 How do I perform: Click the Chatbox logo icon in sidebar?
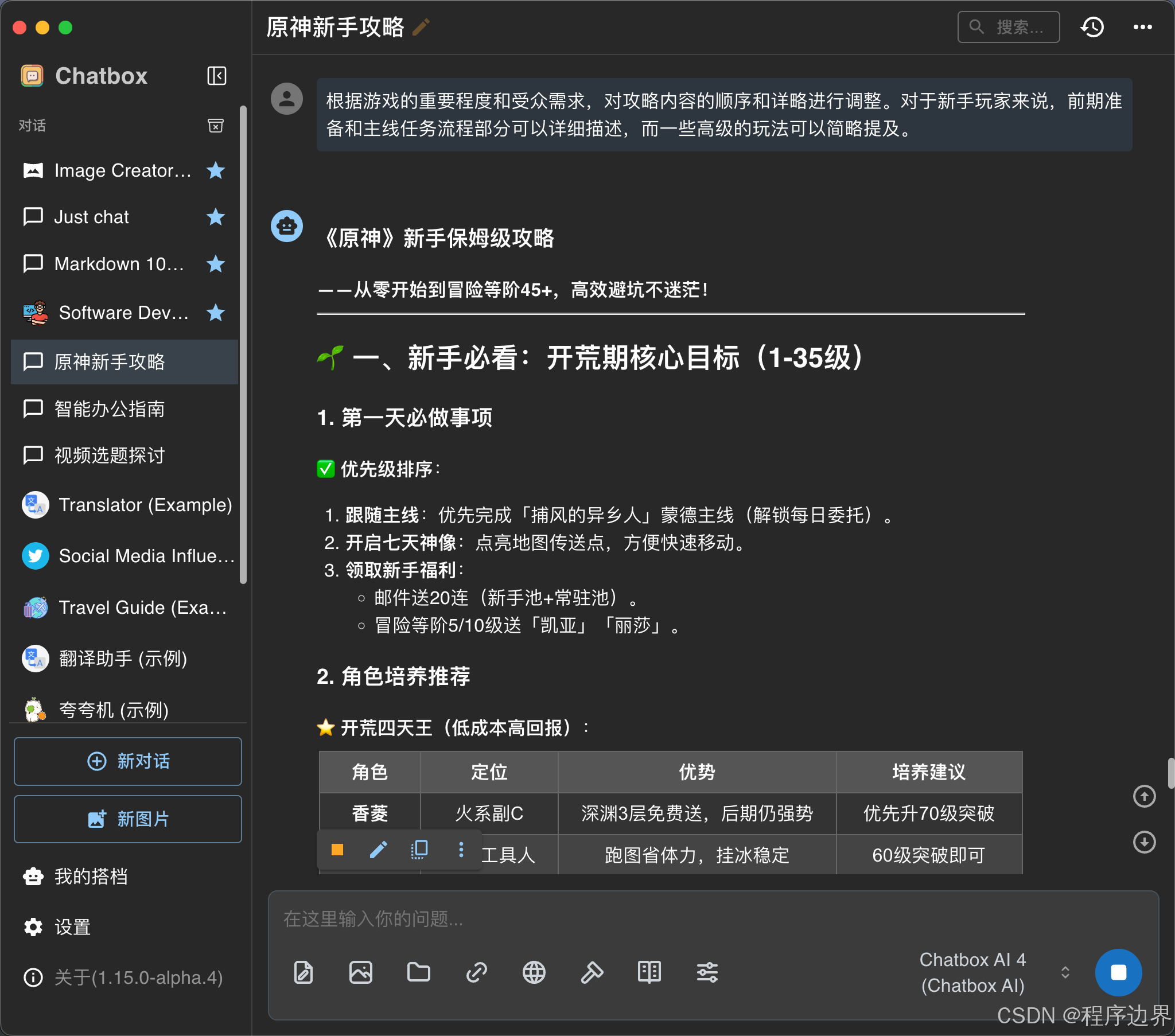[x=32, y=76]
